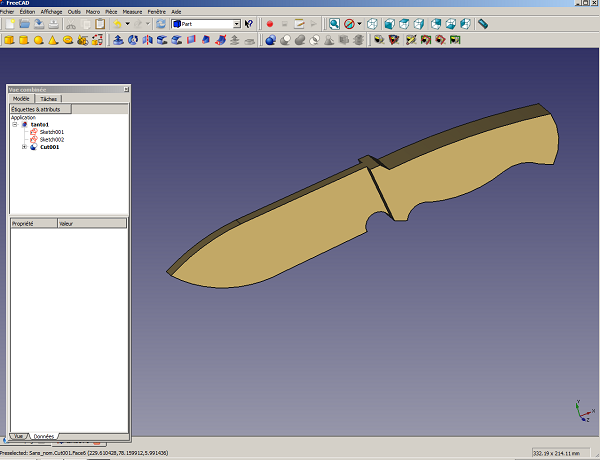This screenshot has height=460, width=600.
Task: Run a boolean operation on shapes
Action: [x=271, y=40]
